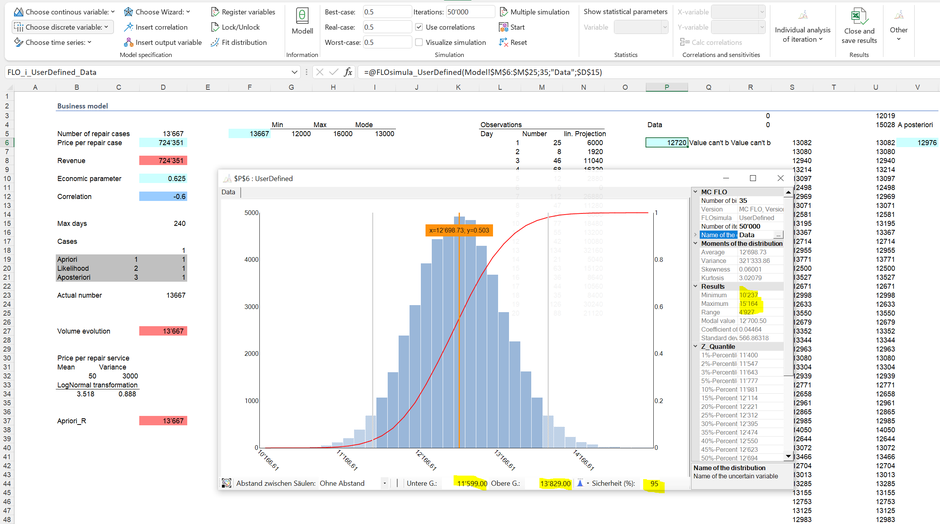This screenshot has width=940, height=524.
Task: Click the Number of bins value 35
Action: point(760,201)
